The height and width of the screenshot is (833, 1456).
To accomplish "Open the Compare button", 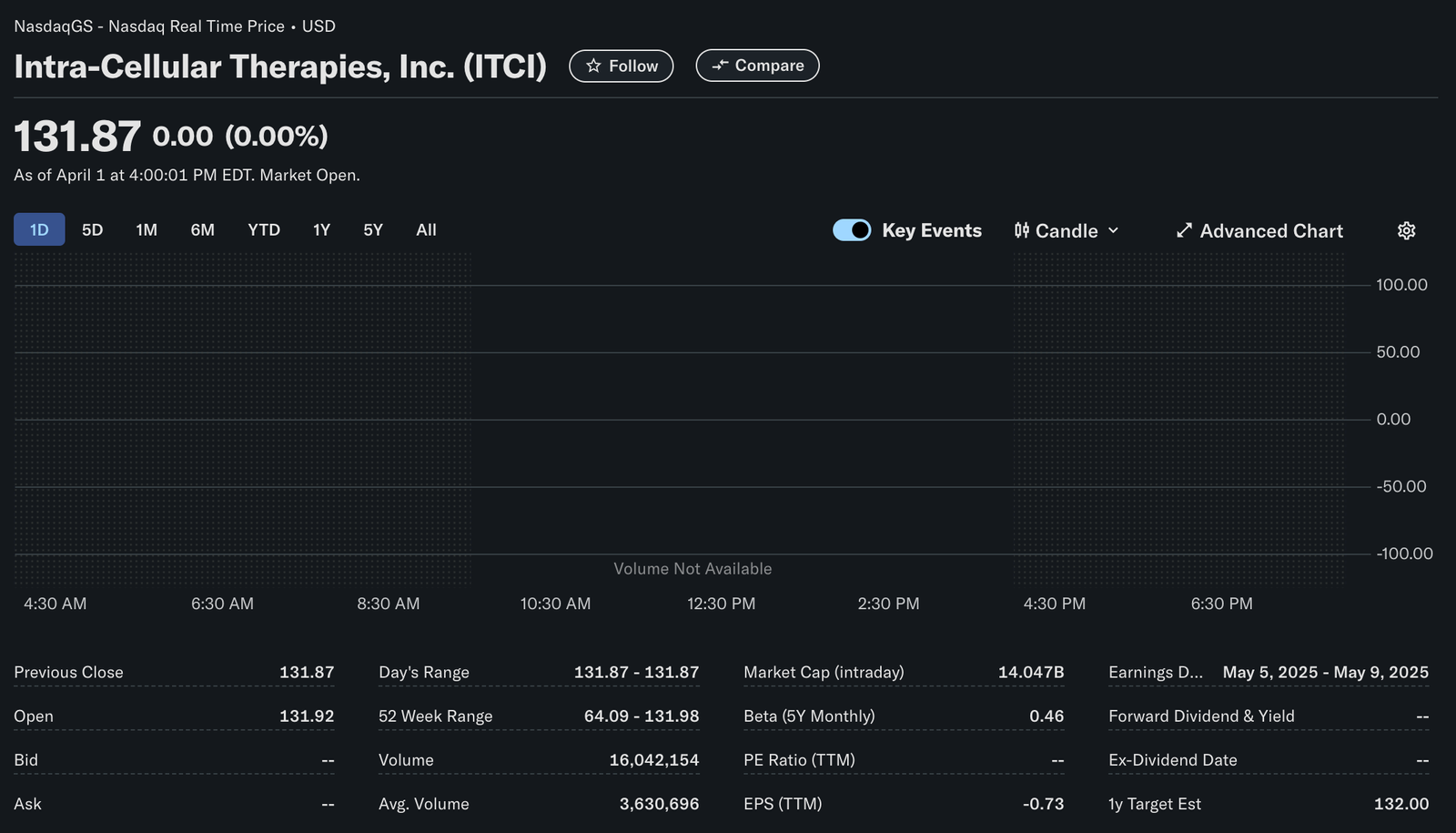I will [757, 66].
